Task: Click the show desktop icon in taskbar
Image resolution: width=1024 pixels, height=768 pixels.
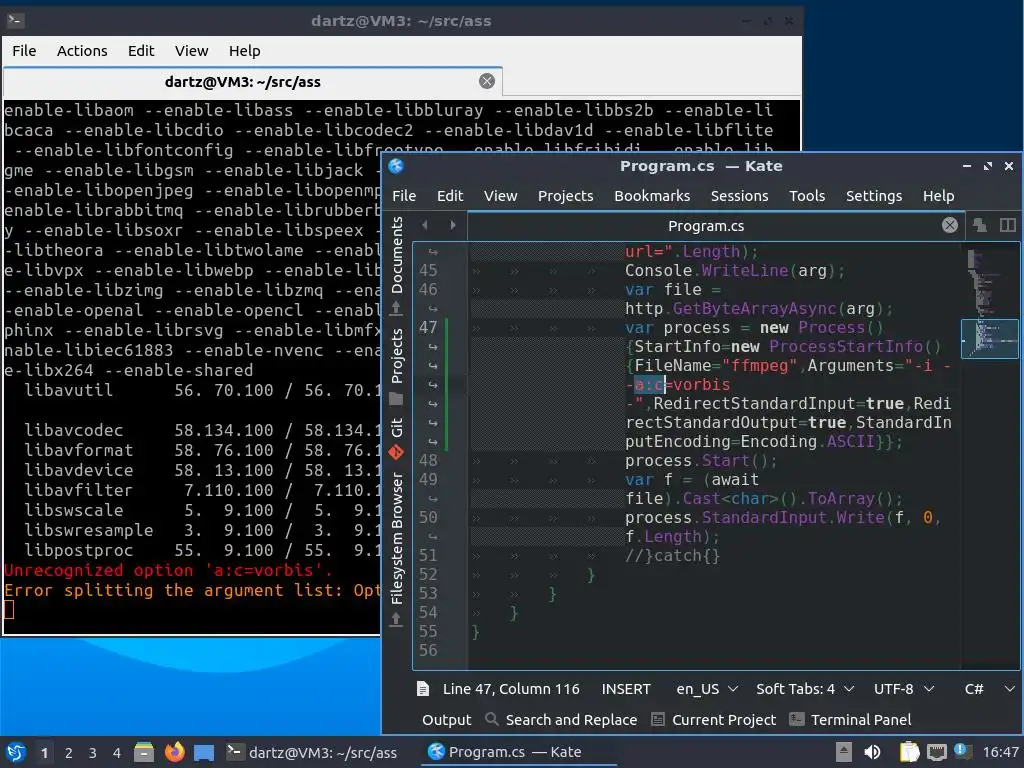Action: point(204,753)
